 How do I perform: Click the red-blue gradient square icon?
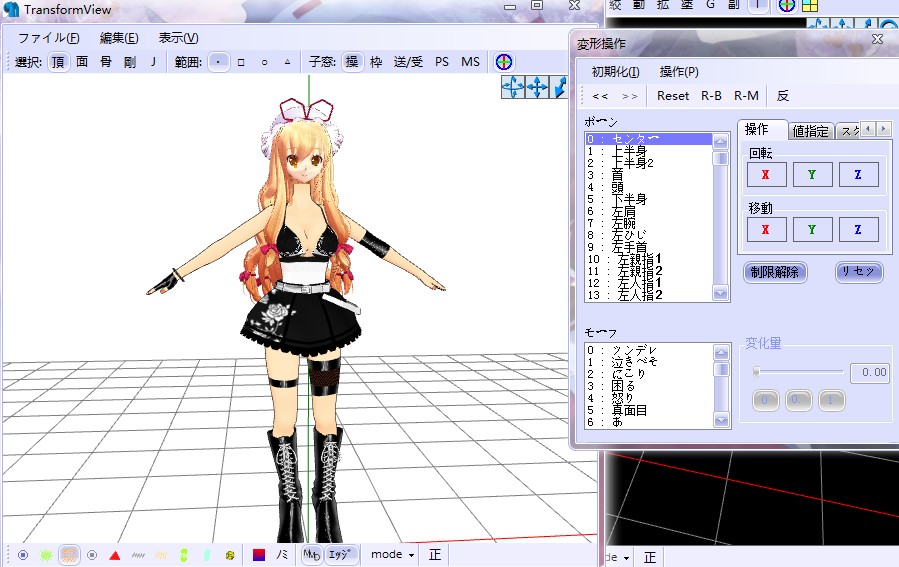[259, 555]
